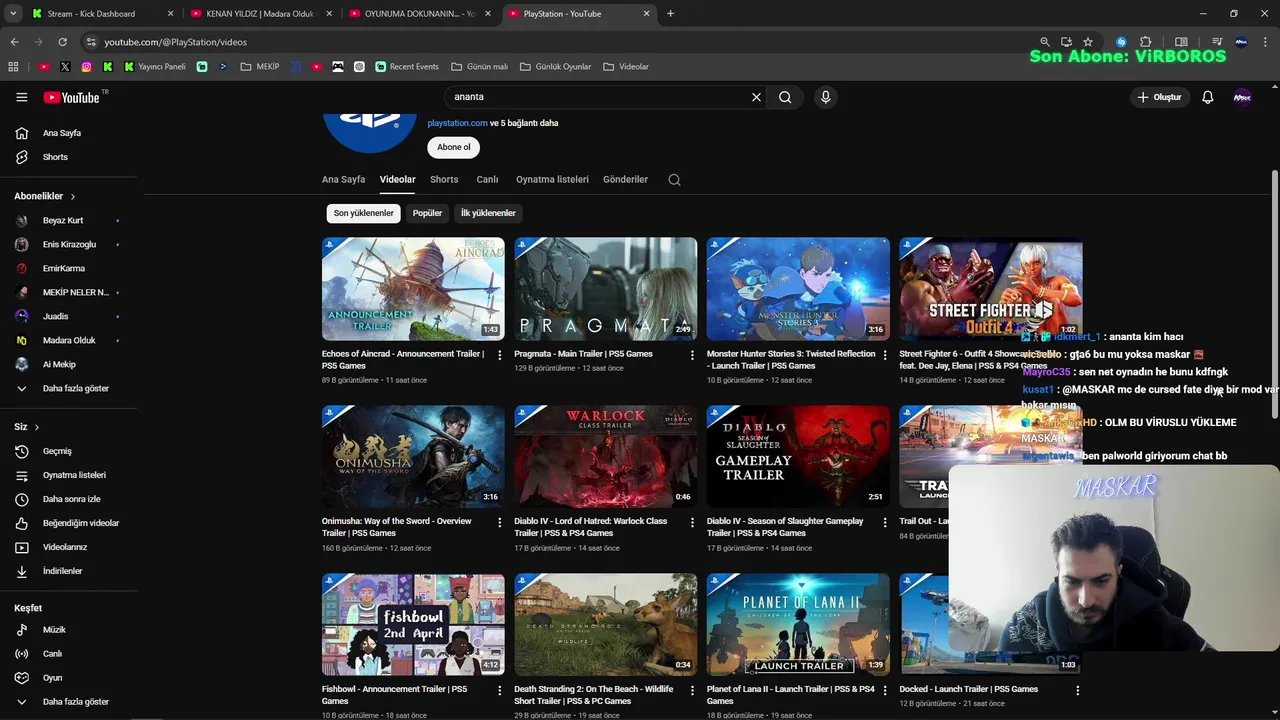Select the İlk yüklenenler filter chip
Image resolution: width=1280 pixels, height=720 pixels.
point(488,213)
